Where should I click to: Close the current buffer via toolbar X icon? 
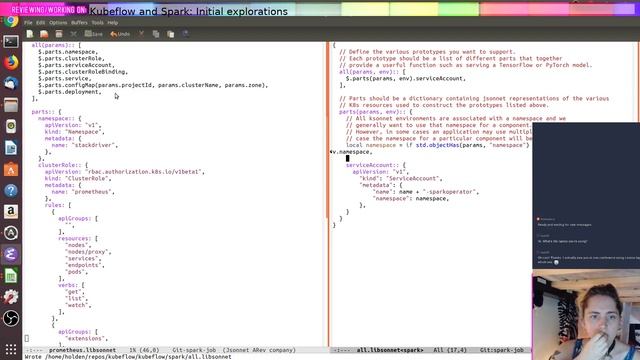(73, 34)
